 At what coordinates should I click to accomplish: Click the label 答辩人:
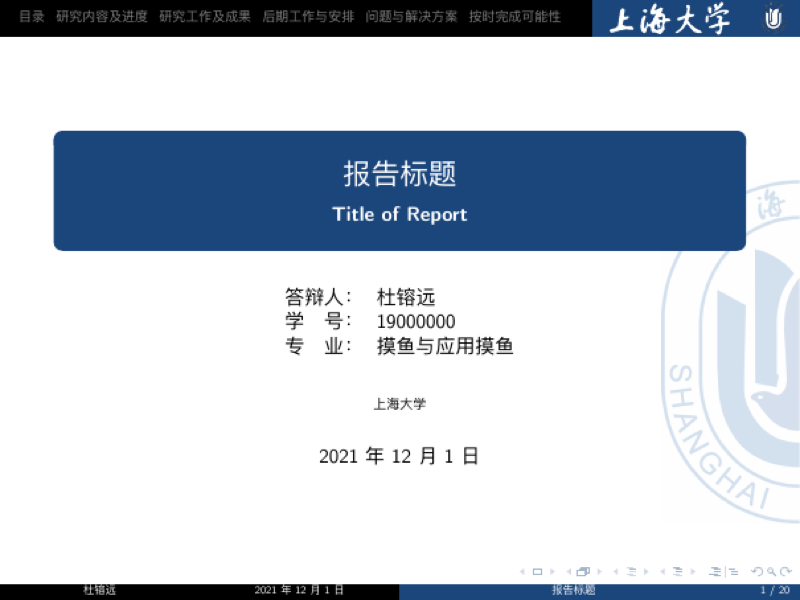tap(318, 297)
